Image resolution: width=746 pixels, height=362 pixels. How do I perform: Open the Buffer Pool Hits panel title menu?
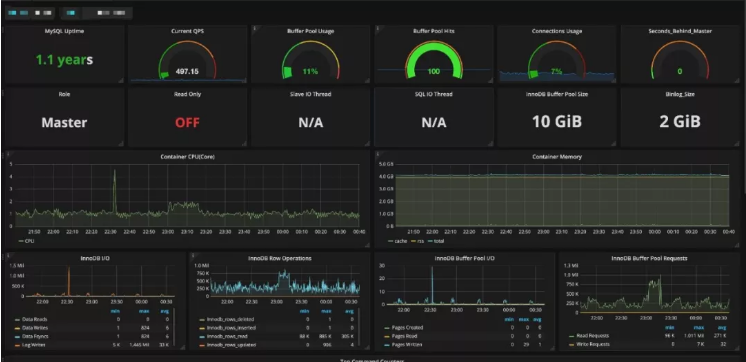click(433, 31)
